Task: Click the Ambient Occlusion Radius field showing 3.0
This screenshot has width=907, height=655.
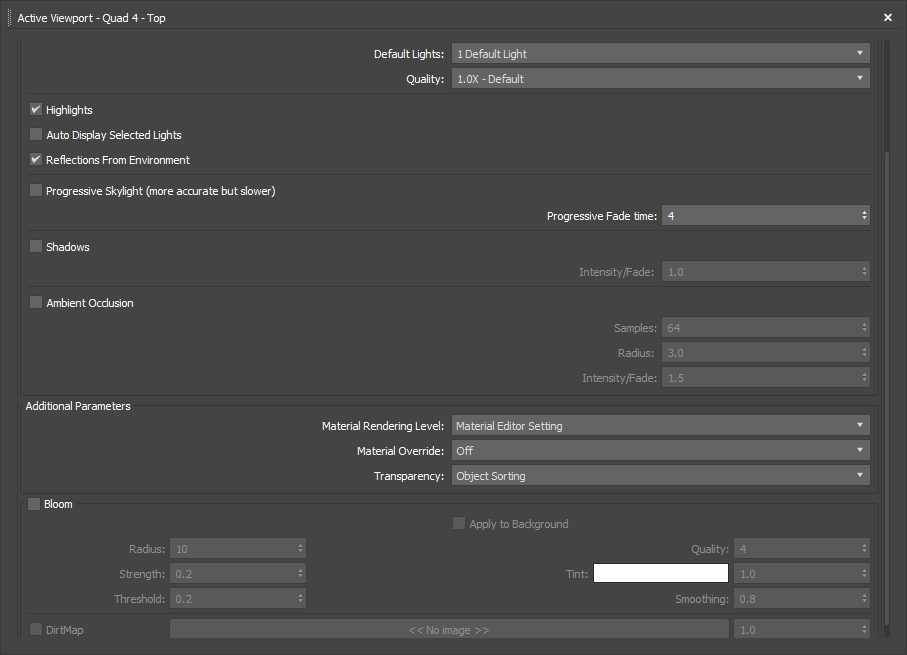Action: click(766, 353)
